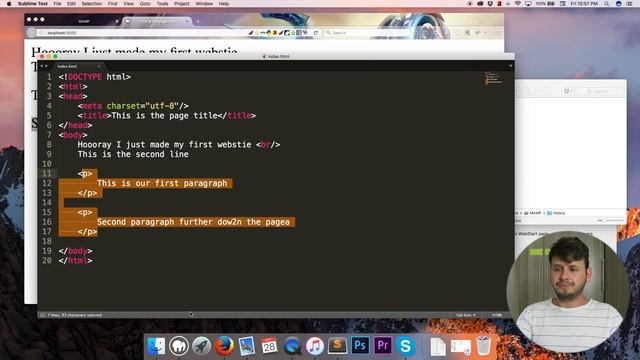Click 'Second paragraph further dow2n the pagea' line

[x=193, y=222]
